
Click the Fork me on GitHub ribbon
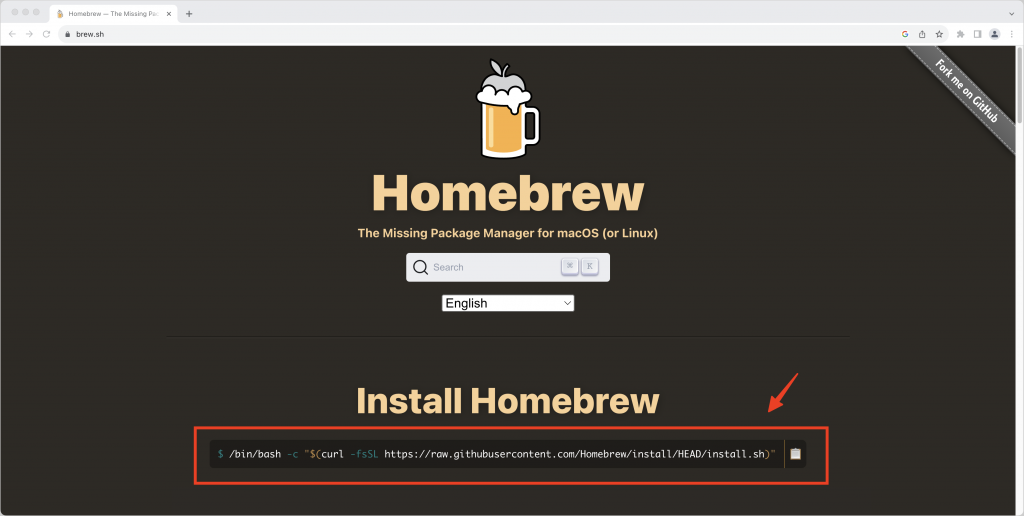[x=968, y=91]
